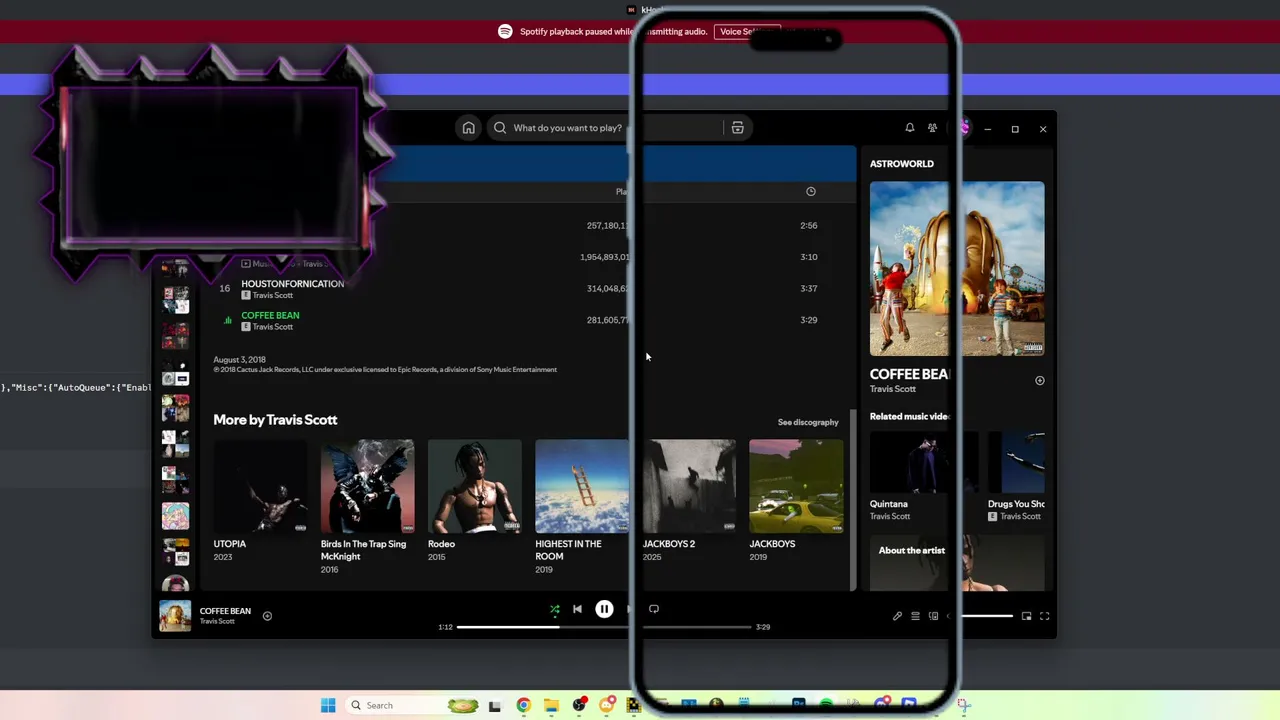Click the See discography link

click(808, 422)
